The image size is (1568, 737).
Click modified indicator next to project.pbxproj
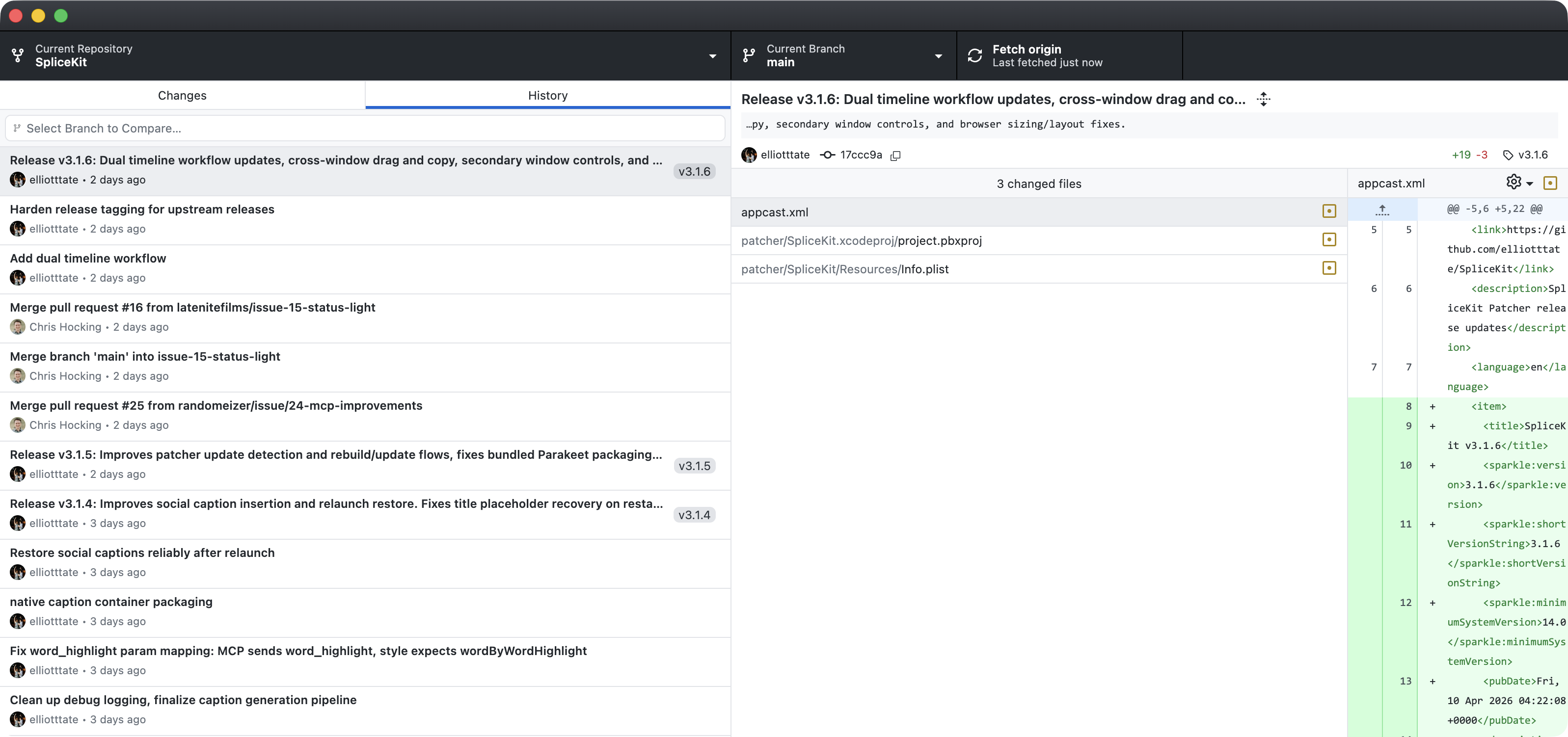(x=1329, y=240)
